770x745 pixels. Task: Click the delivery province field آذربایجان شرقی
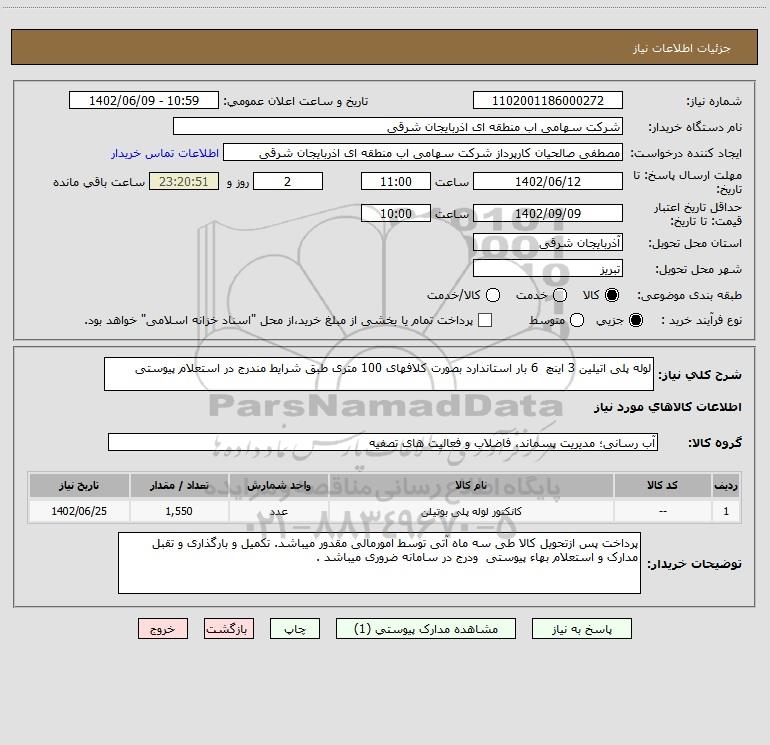[x=548, y=243]
